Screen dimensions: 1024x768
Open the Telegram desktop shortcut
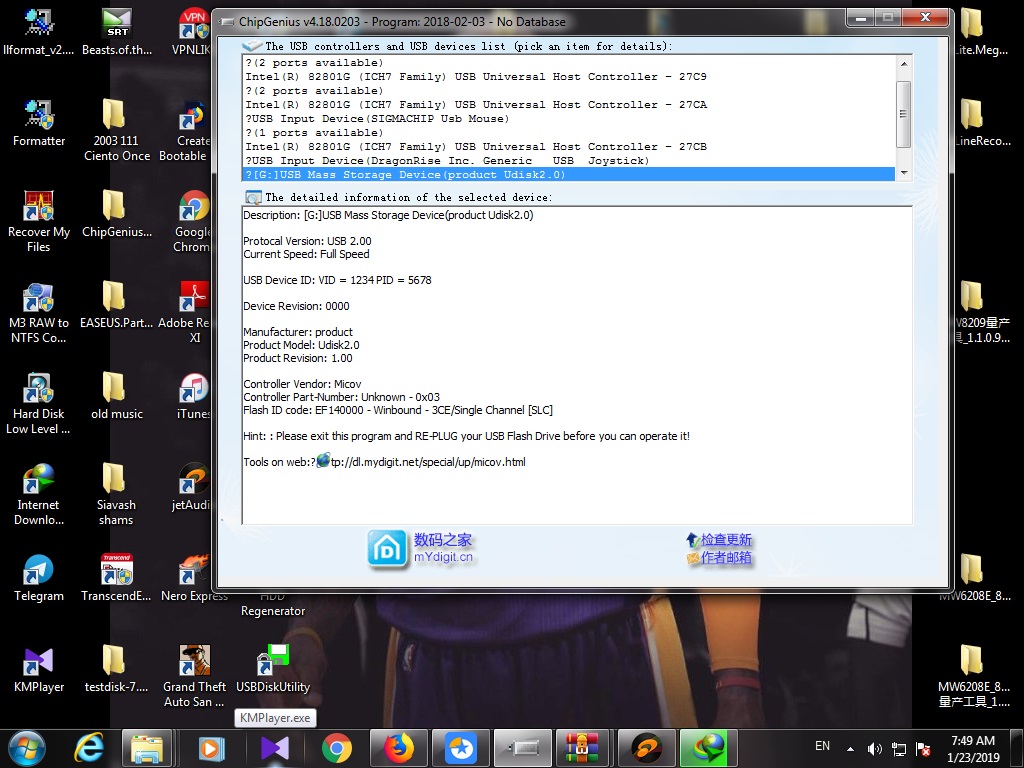coord(39,578)
